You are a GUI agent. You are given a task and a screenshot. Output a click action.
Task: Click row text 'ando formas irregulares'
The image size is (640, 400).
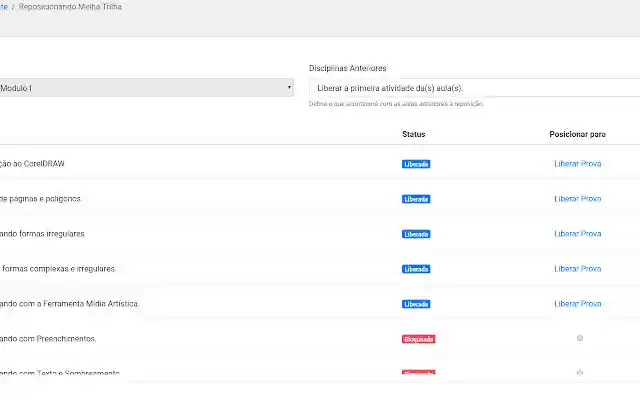[42, 234]
